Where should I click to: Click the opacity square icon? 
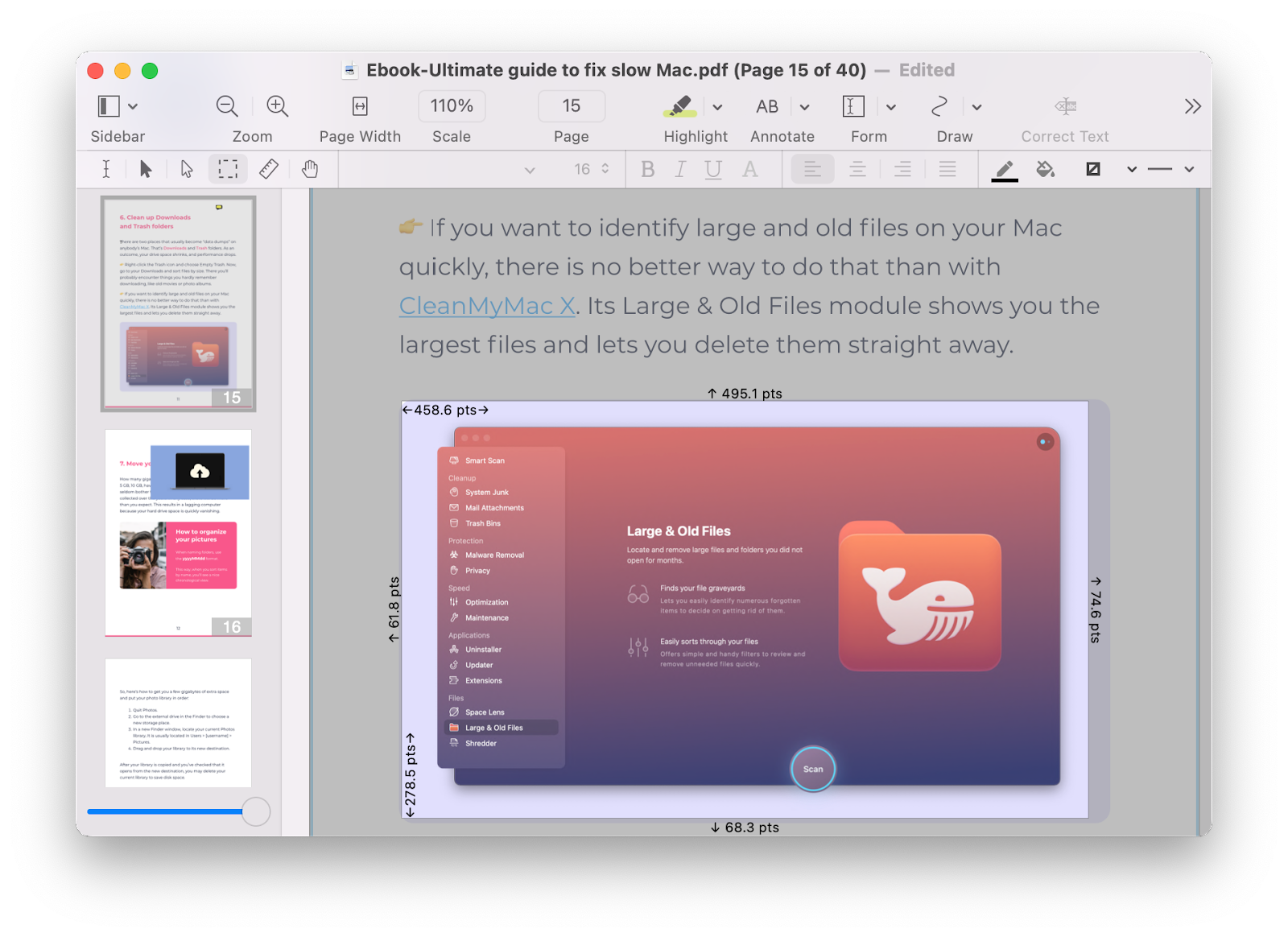(1093, 169)
